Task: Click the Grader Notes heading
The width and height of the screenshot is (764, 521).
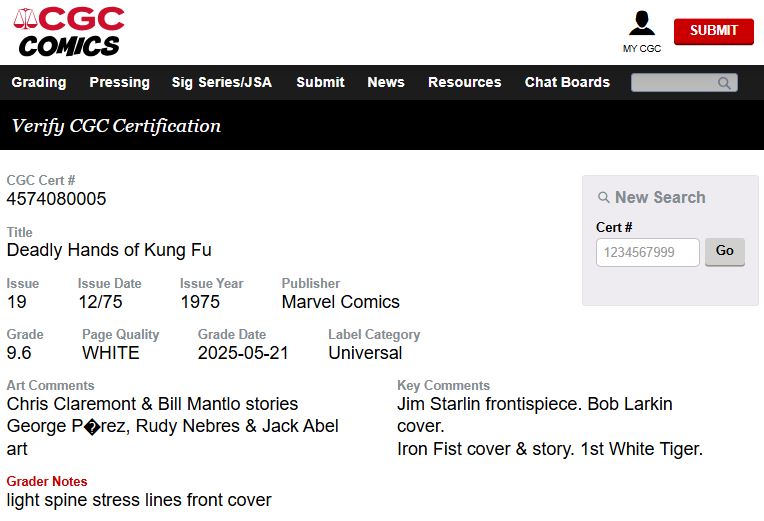Action: tap(47, 481)
